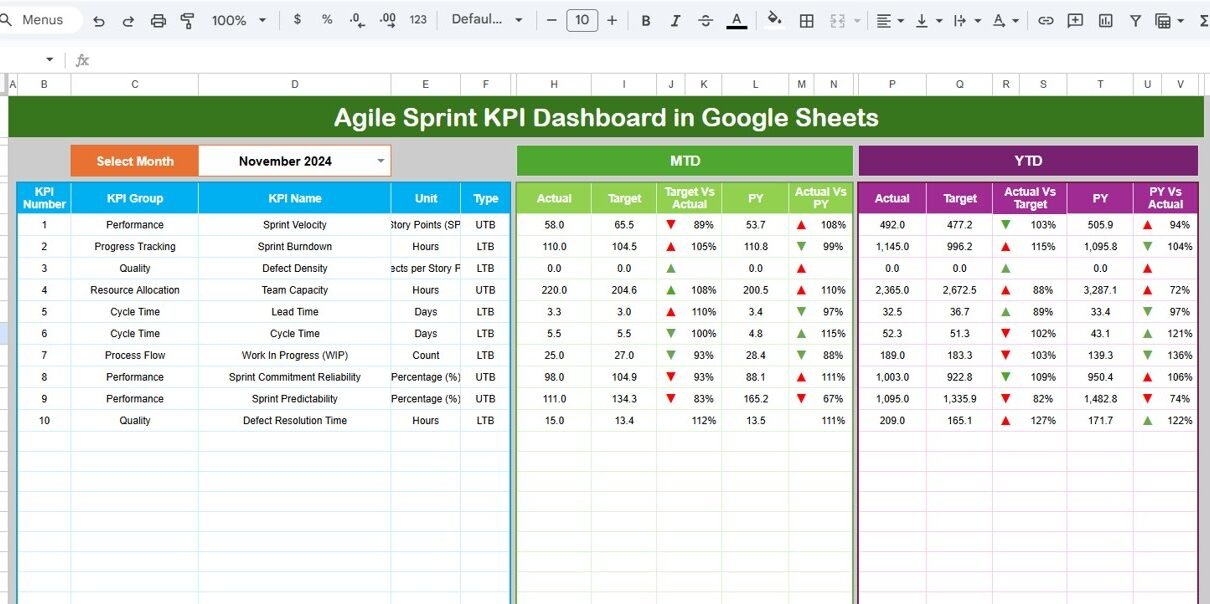Click the Create a filter icon
The image size is (1210, 604).
click(x=1135, y=20)
